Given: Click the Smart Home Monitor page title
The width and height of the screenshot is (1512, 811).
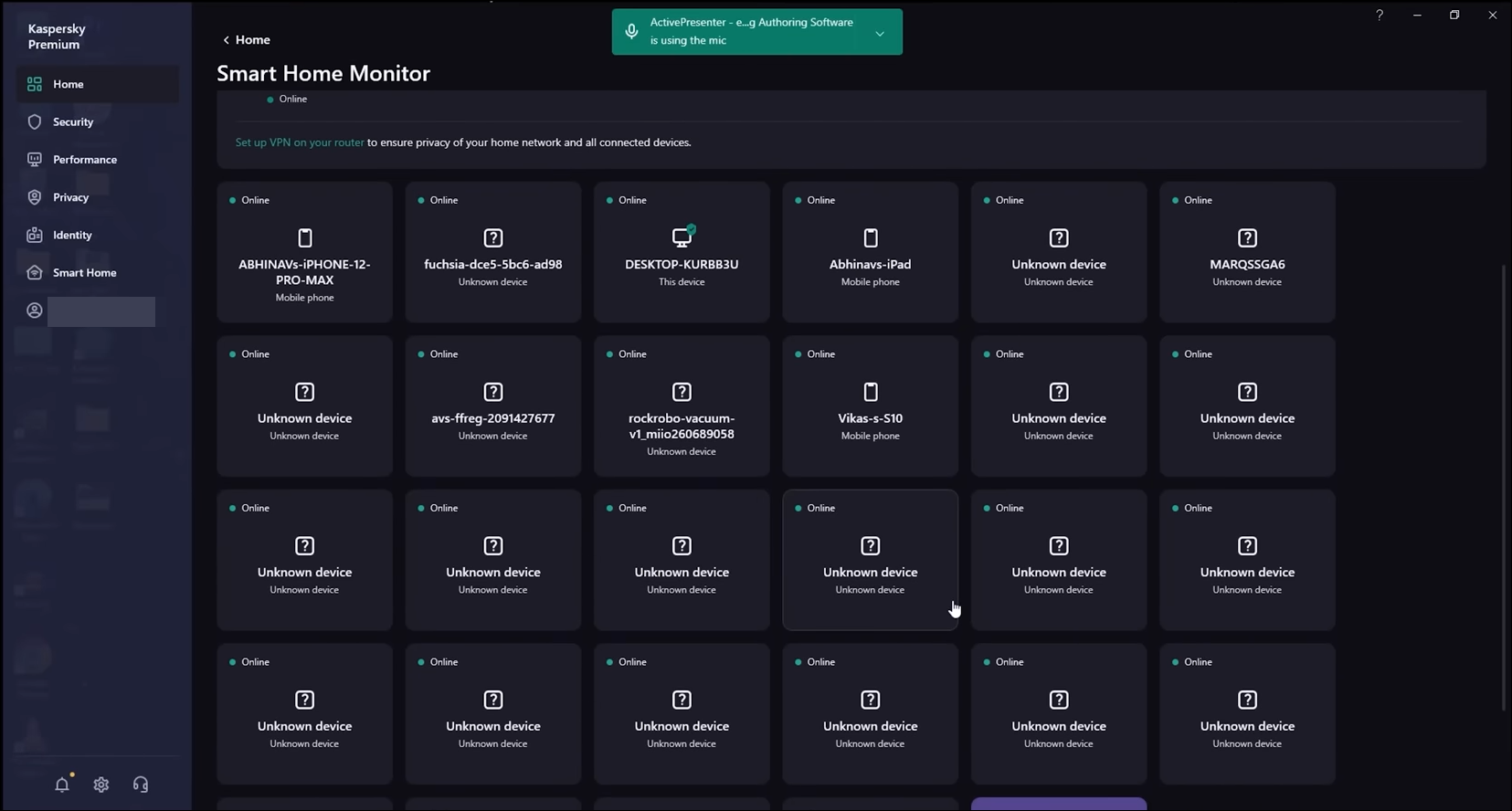Looking at the screenshot, I should (323, 73).
